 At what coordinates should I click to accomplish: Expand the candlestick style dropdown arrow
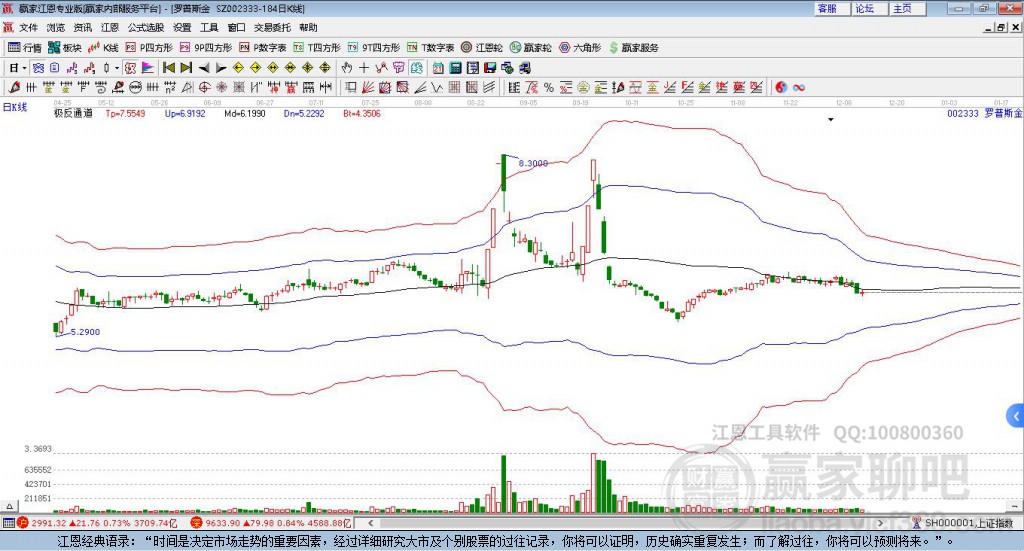tap(117, 68)
